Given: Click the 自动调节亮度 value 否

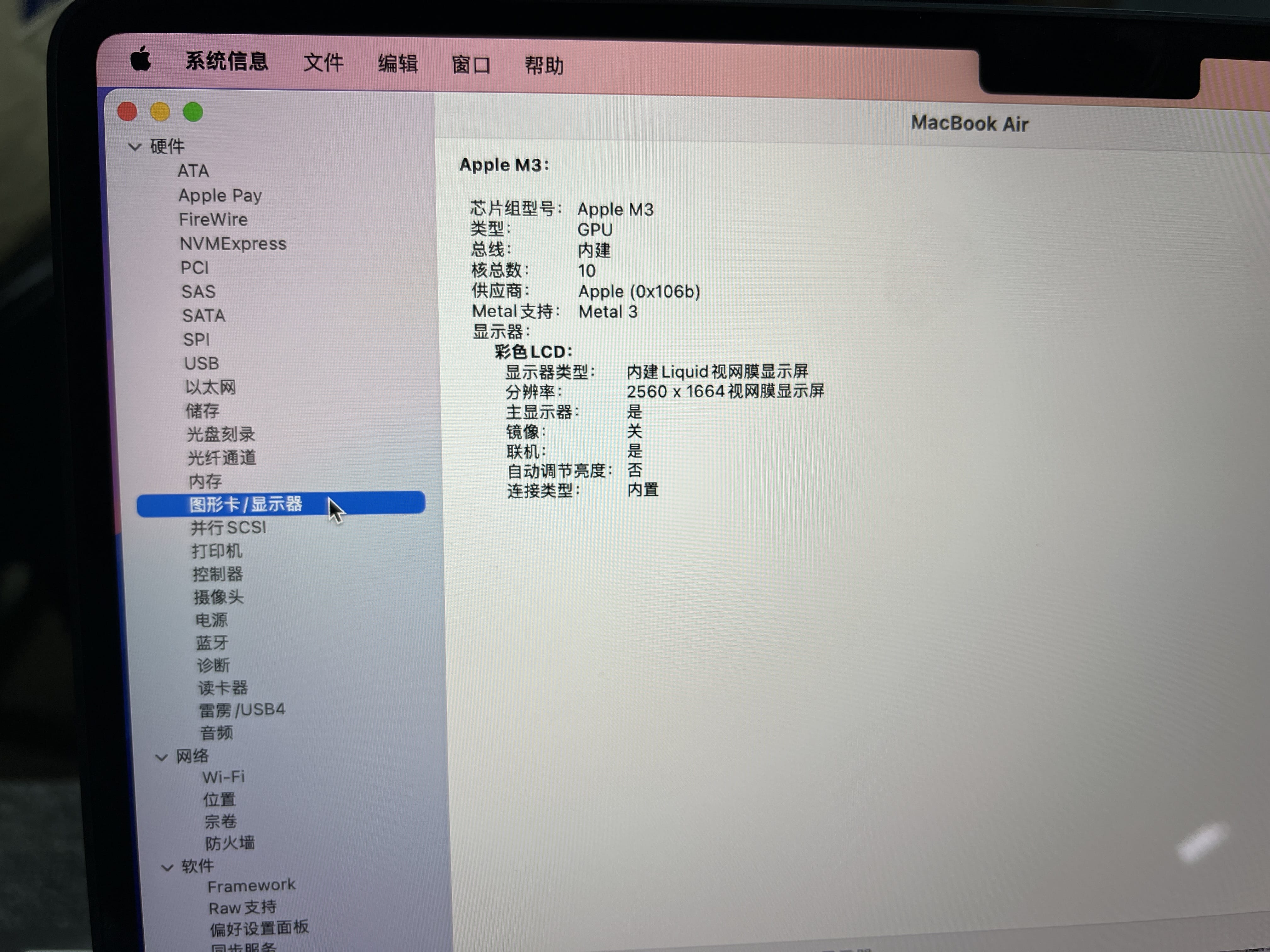Looking at the screenshot, I should 634,471.
